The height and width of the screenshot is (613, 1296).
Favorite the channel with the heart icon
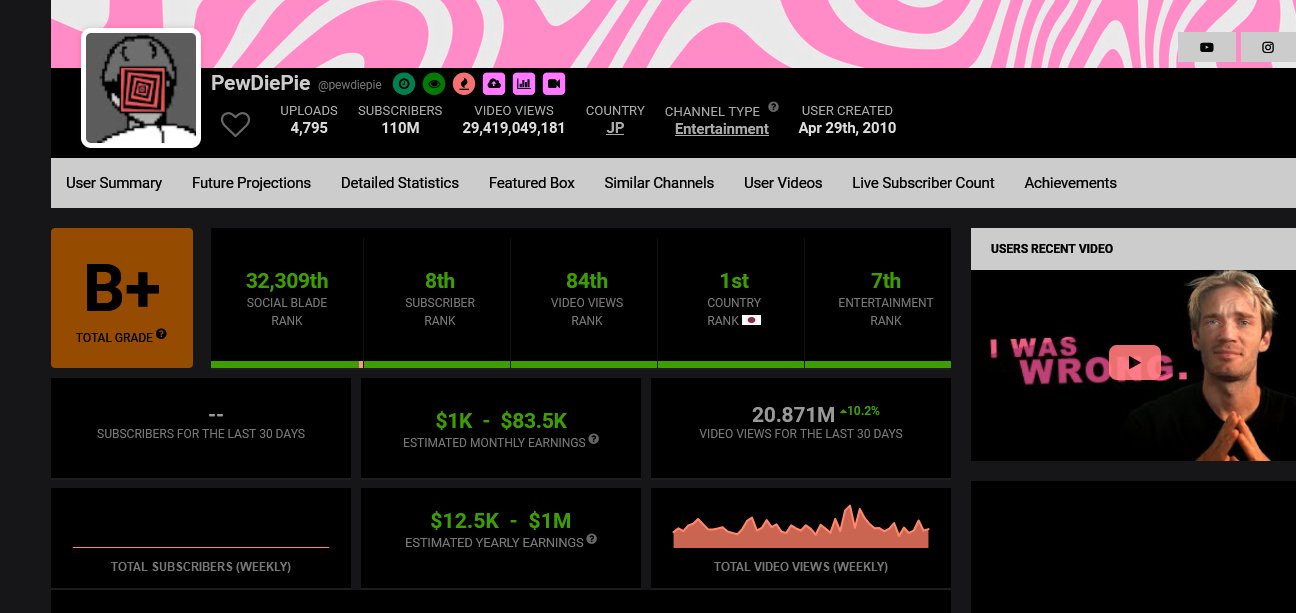pos(235,125)
